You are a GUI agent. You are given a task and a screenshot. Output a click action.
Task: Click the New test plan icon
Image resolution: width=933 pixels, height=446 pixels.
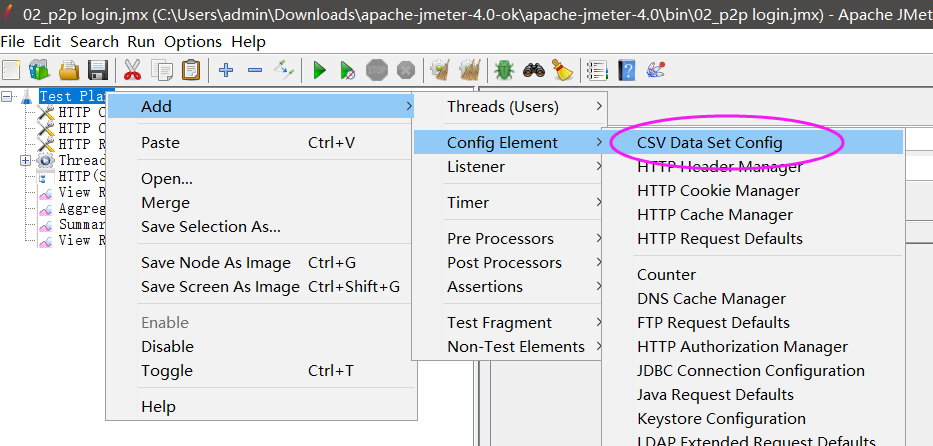(11, 70)
